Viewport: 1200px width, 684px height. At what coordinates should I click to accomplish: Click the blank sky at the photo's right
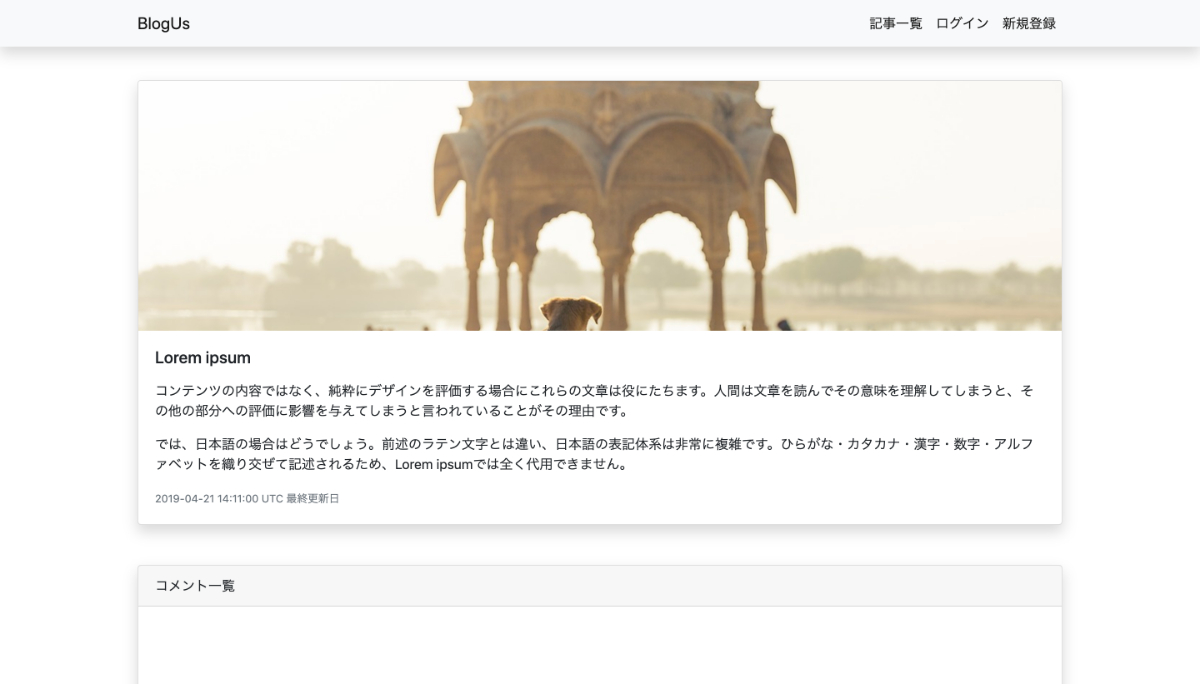[x=950, y=150]
